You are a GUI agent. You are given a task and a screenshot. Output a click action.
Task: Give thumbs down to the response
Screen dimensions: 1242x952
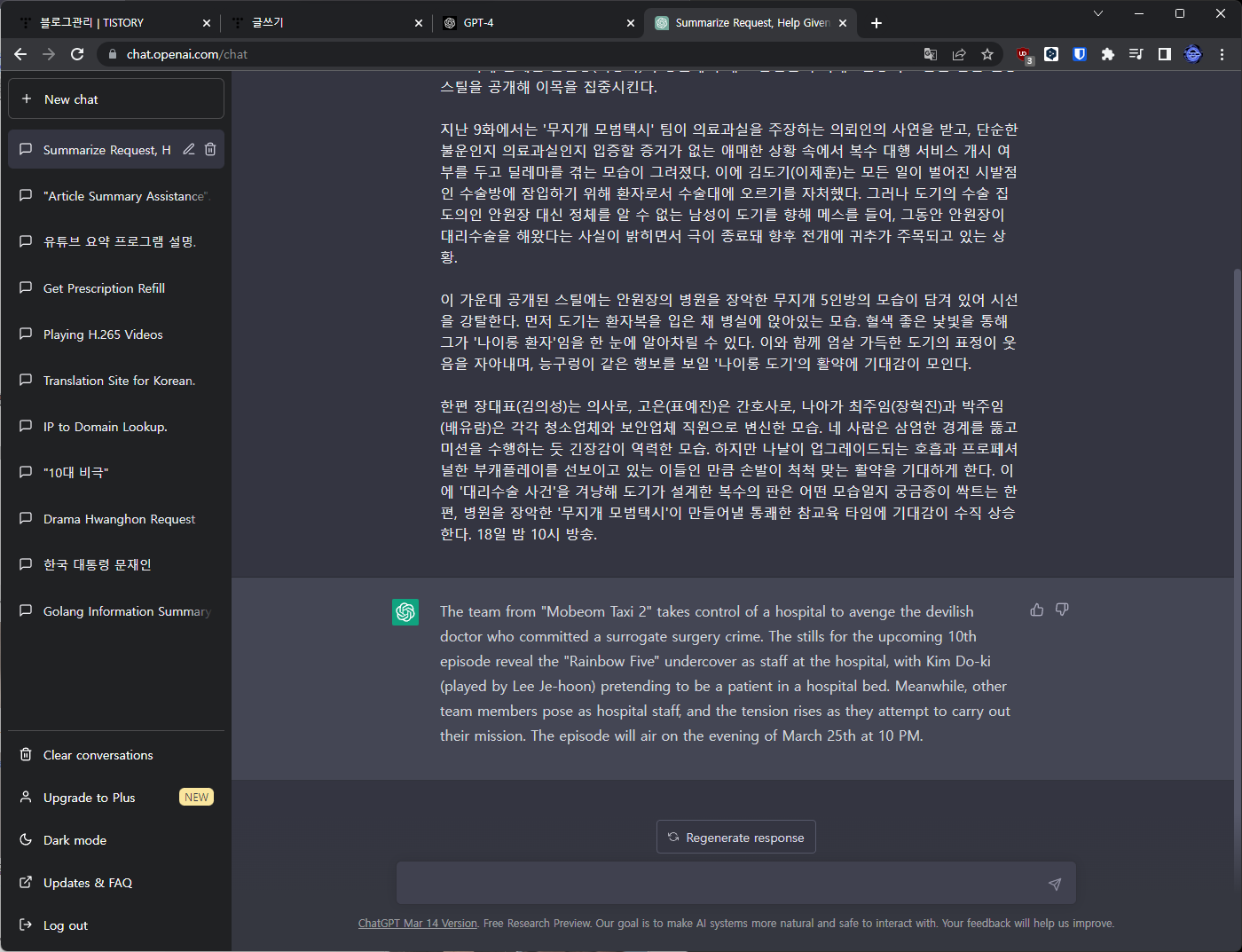(x=1062, y=610)
